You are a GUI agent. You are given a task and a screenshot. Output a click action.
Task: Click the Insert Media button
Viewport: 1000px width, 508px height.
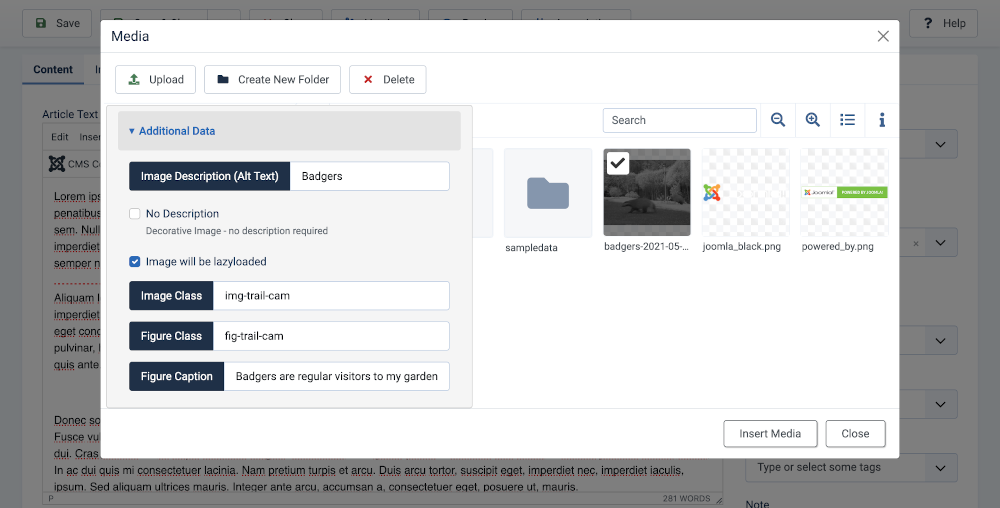[770, 434]
